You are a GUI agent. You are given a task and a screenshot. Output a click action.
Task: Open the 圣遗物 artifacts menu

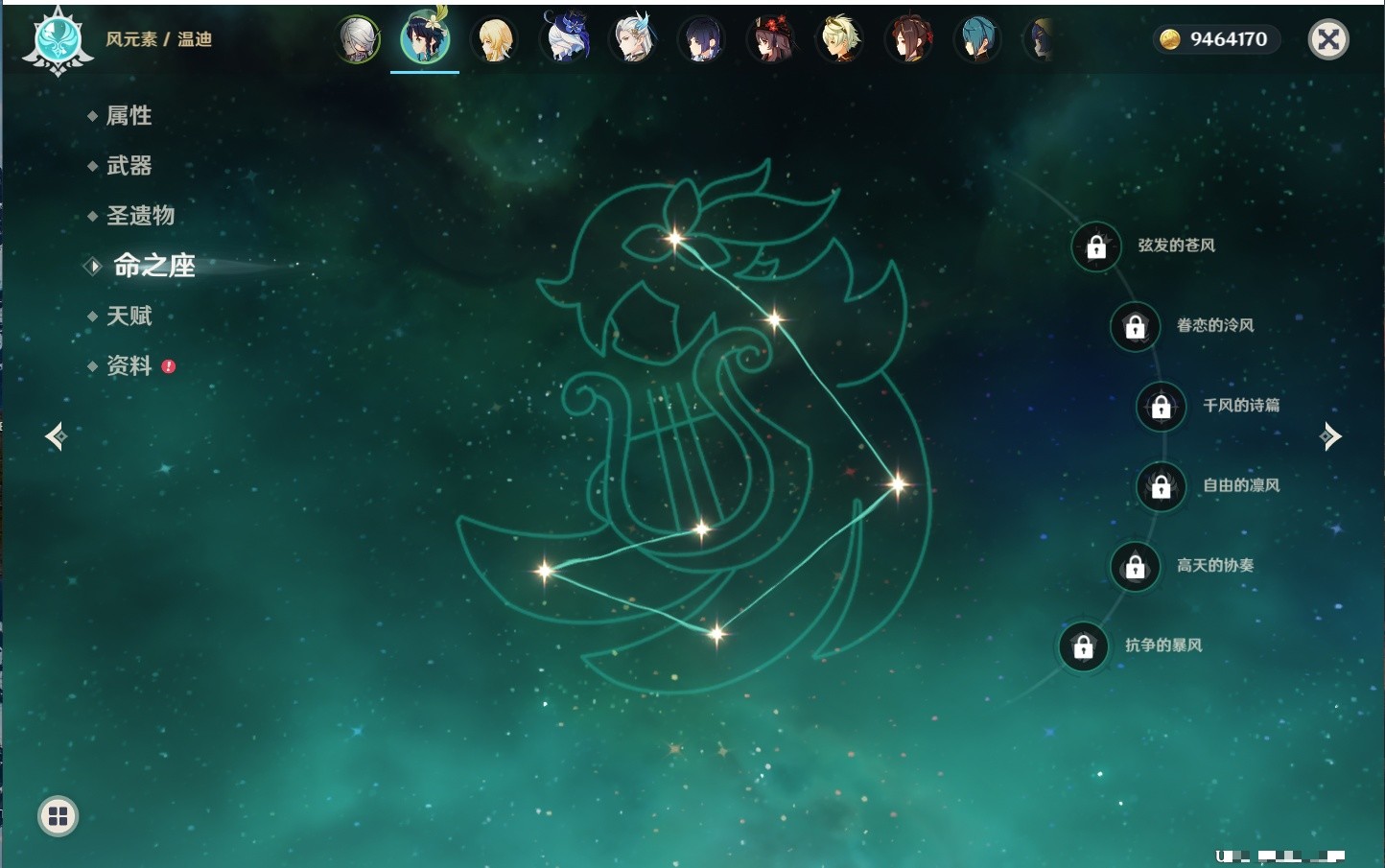pyautogui.click(x=140, y=216)
